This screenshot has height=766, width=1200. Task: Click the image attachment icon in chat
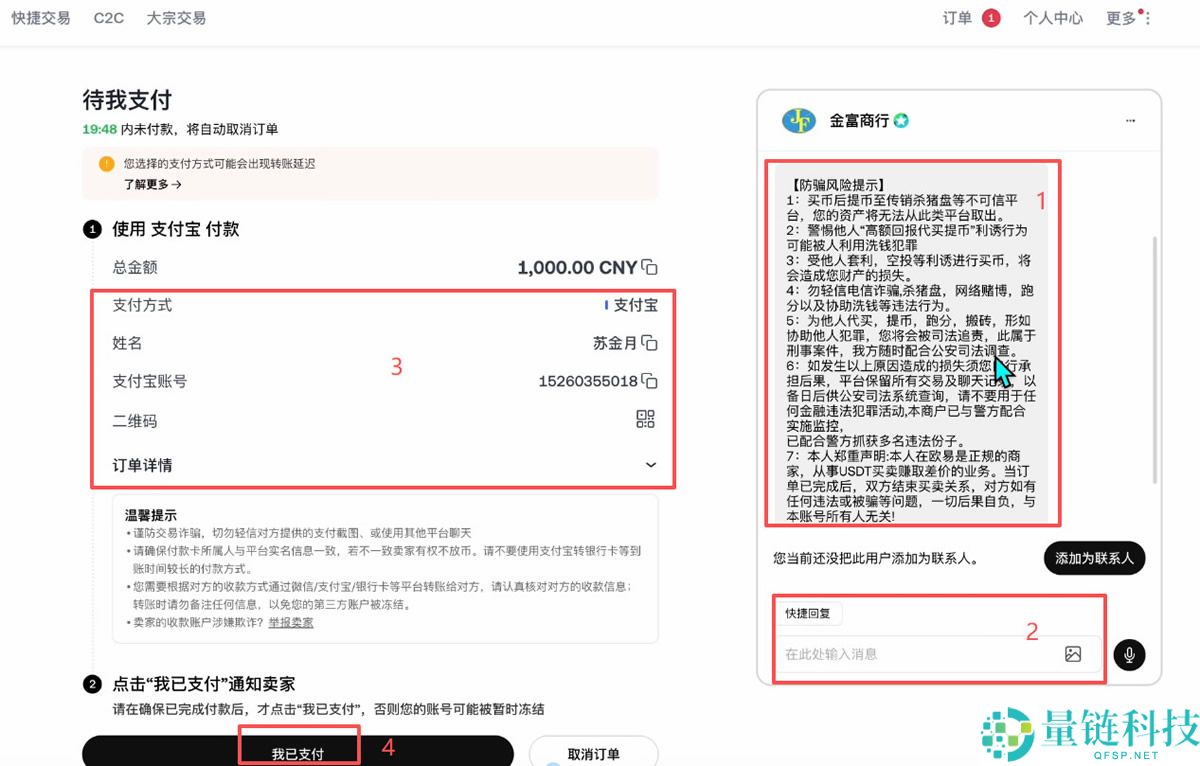click(x=1073, y=654)
